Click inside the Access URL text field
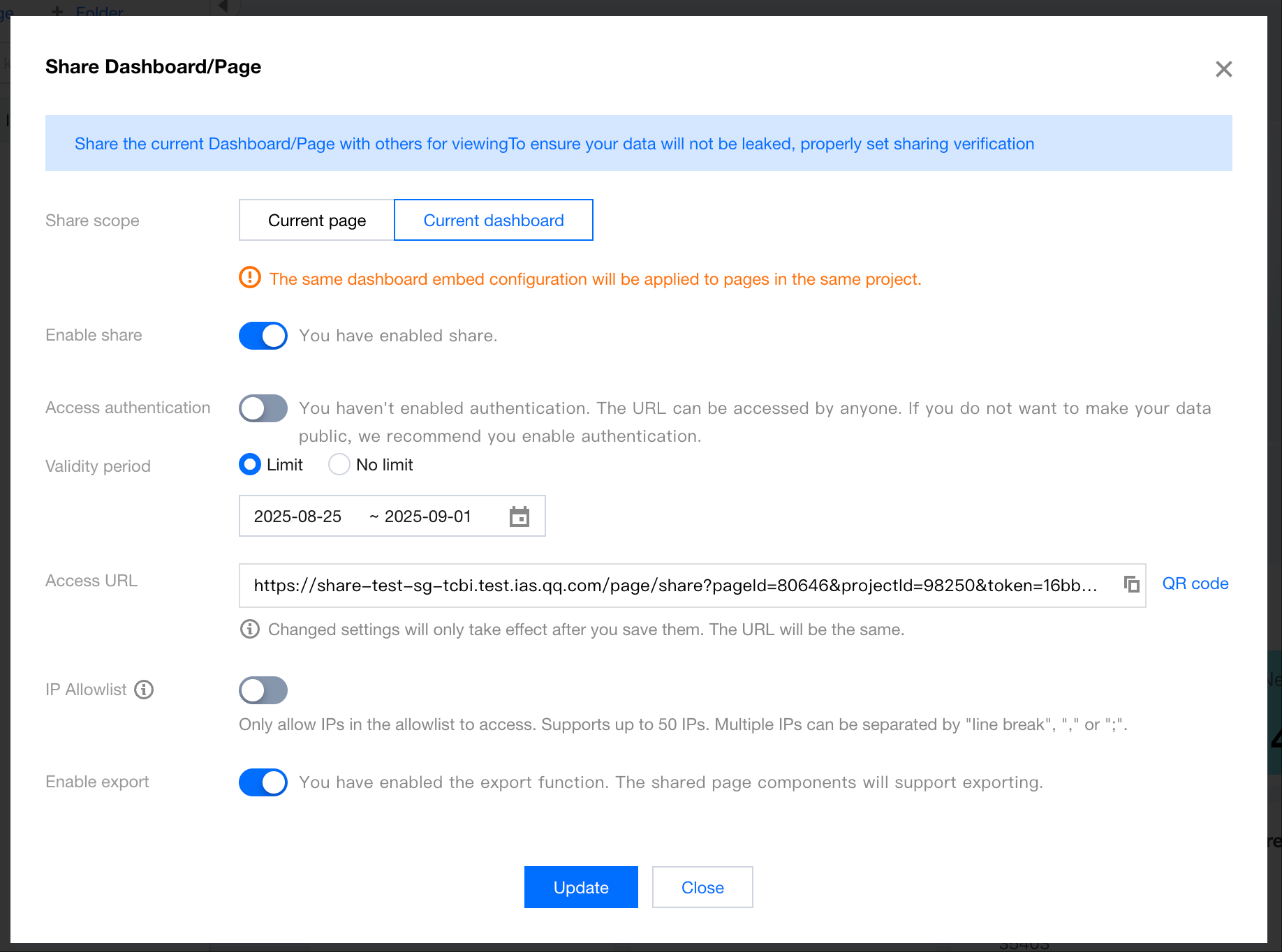The width and height of the screenshot is (1282, 952). pos(675,586)
